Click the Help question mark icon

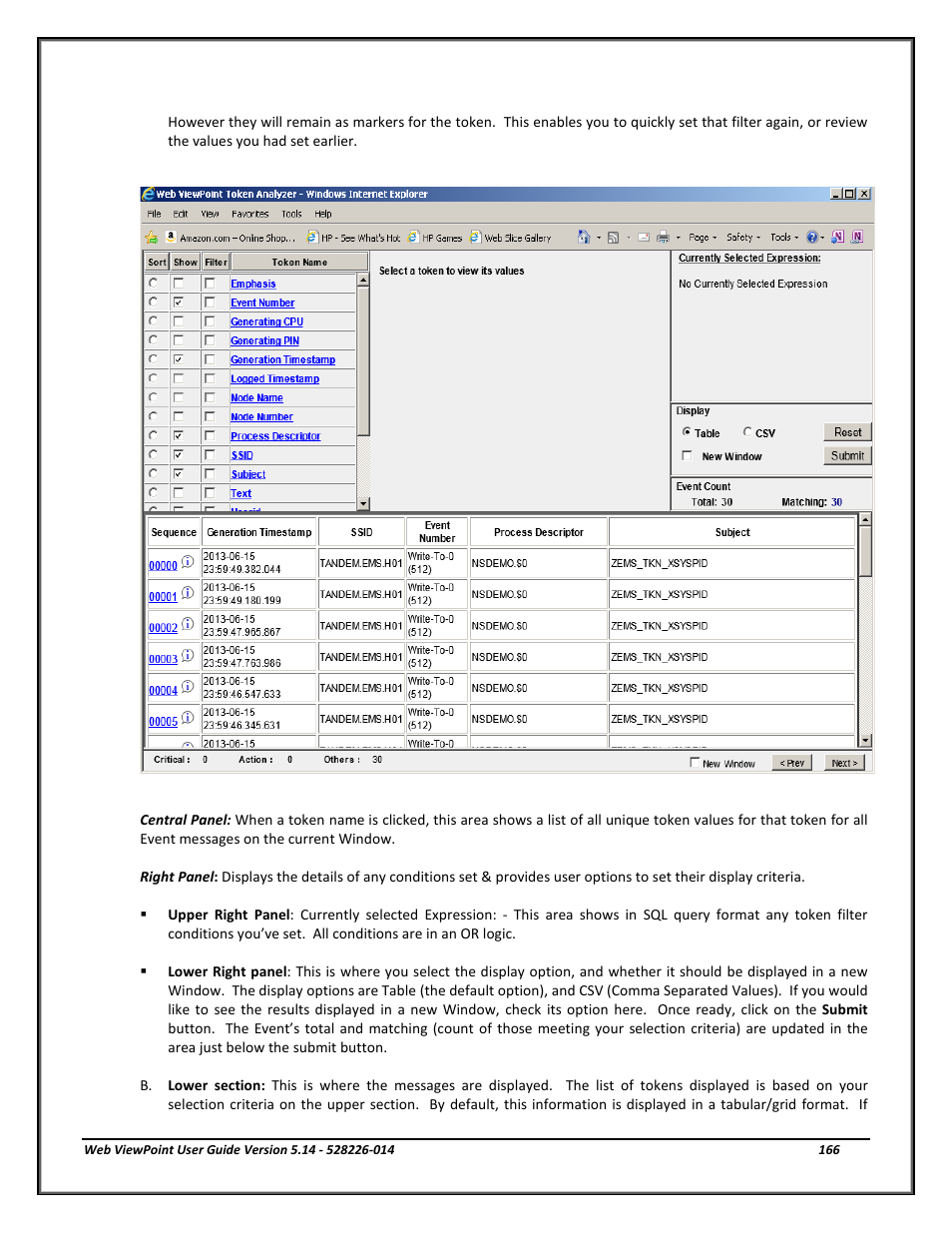[x=812, y=238]
